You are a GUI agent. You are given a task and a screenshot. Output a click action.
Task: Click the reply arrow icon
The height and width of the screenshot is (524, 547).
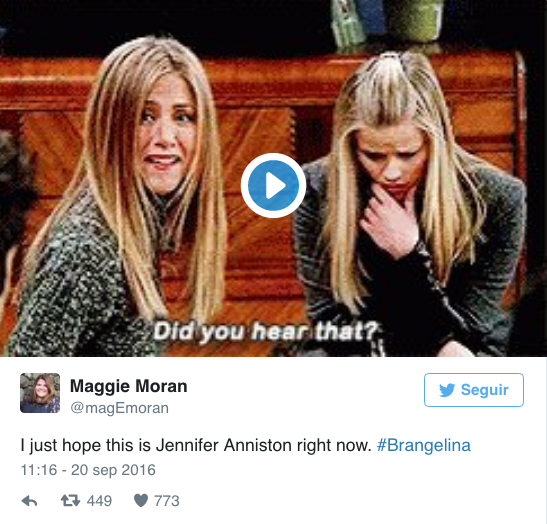29,501
